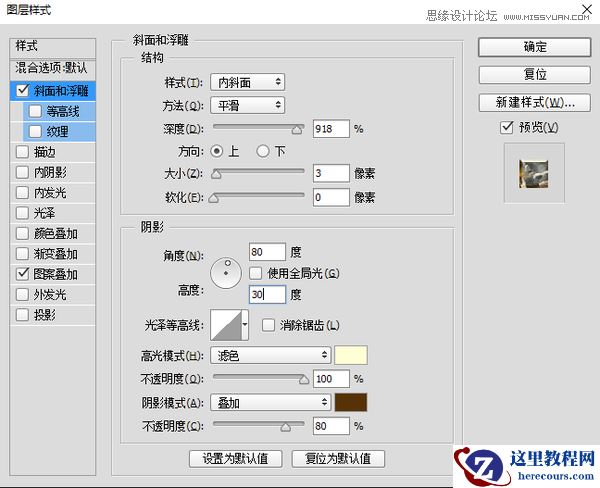Screen dimensions: 600x488
Task: Click the 复位 reset button
Action: tap(535, 74)
